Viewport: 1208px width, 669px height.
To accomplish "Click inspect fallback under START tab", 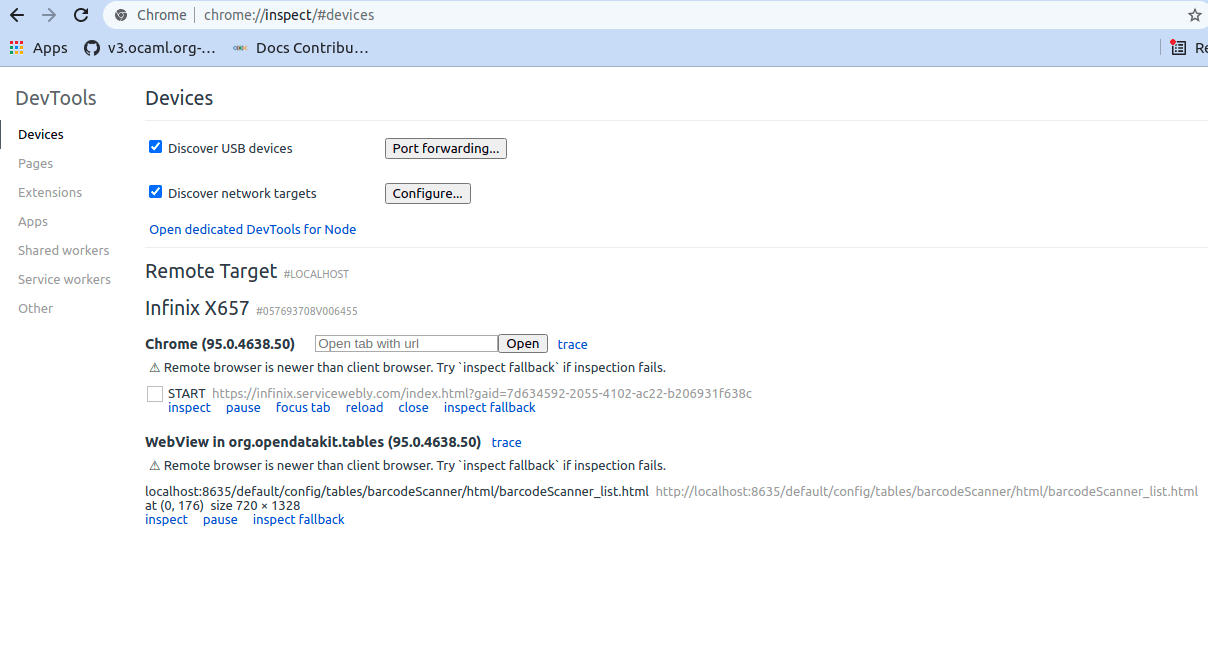I will (490, 407).
